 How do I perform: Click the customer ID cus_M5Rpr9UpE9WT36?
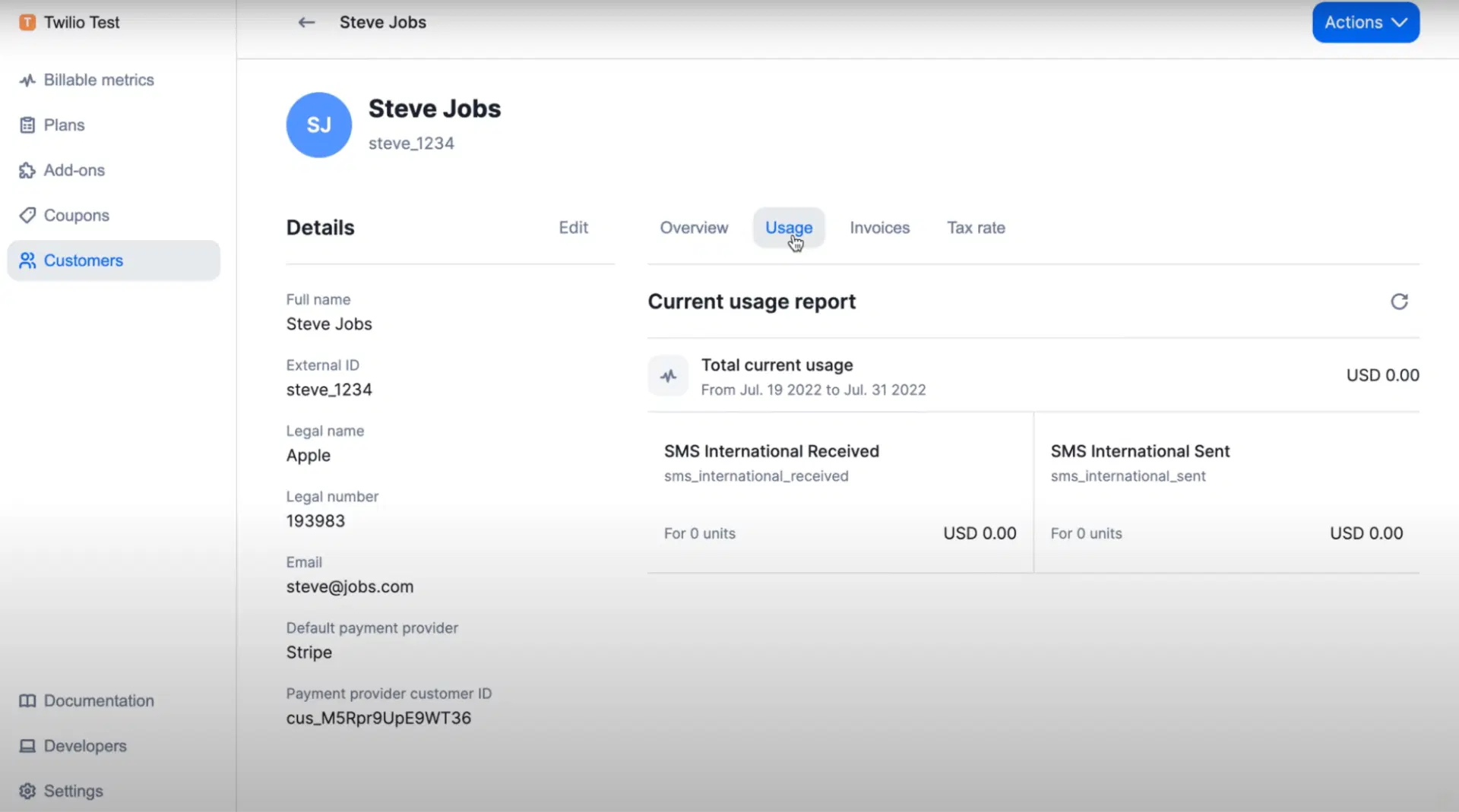pyautogui.click(x=378, y=719)
